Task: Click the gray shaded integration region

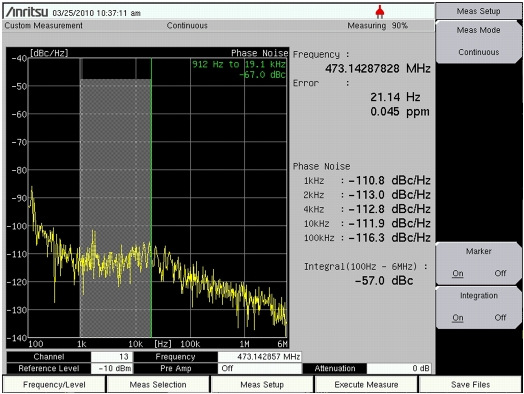Action: point(116,208)
